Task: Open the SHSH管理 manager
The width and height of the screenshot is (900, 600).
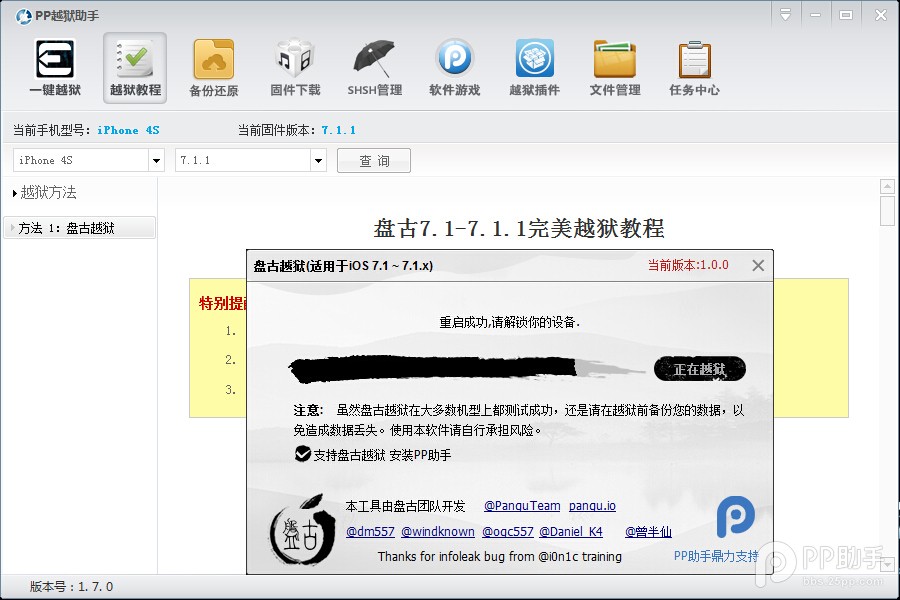Action: (x=374, y=67)
